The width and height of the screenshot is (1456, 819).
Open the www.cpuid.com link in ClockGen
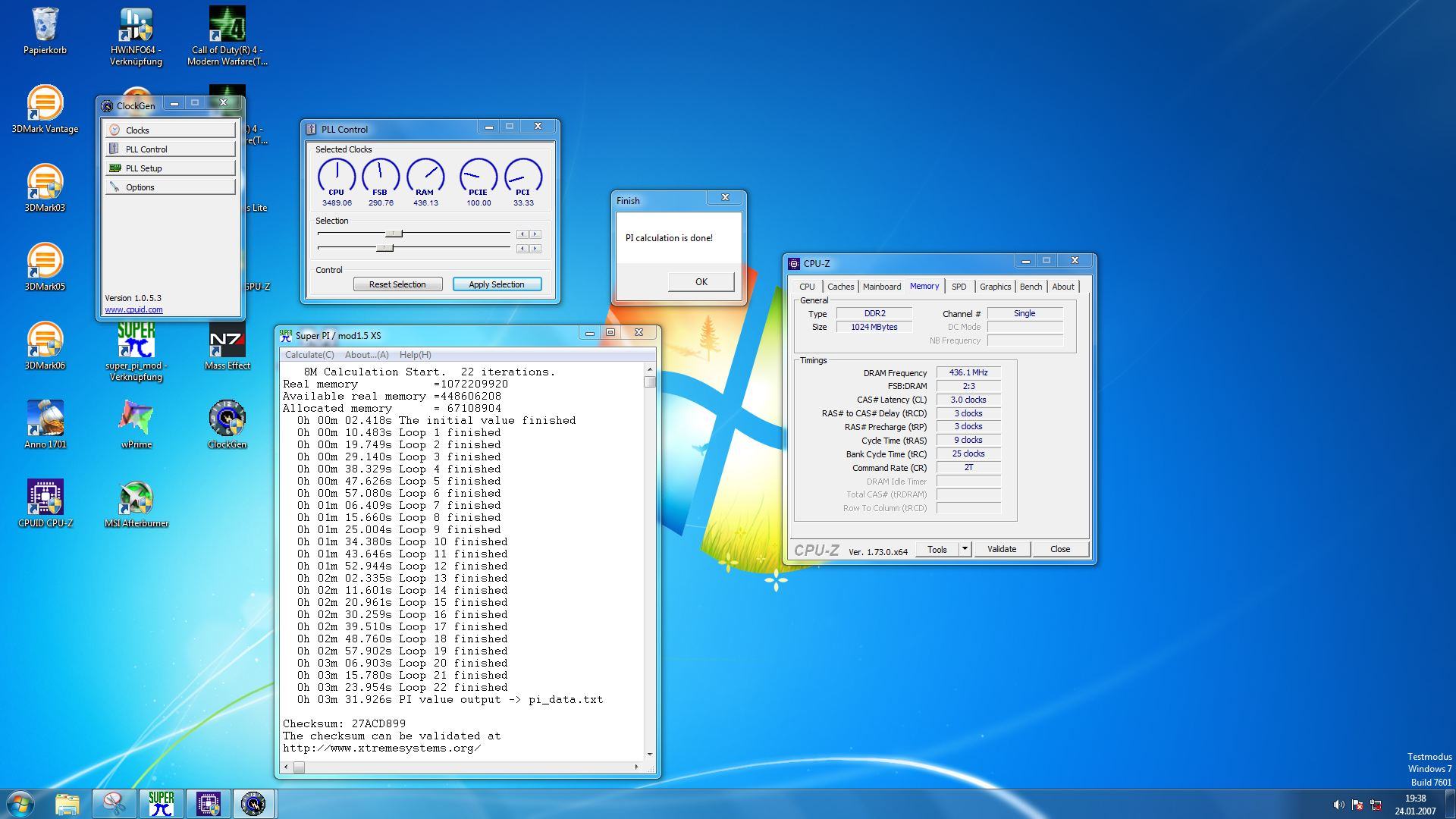(133, 309)
